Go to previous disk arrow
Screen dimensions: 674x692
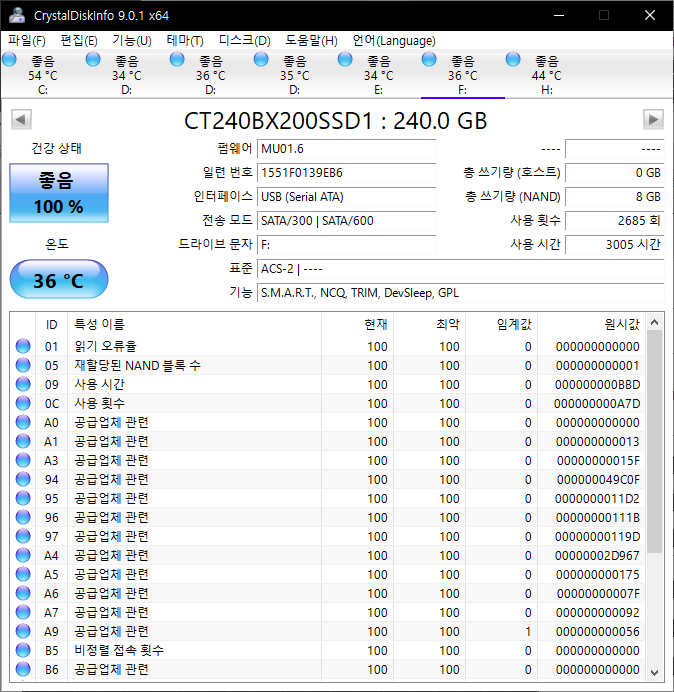point(21,119)
